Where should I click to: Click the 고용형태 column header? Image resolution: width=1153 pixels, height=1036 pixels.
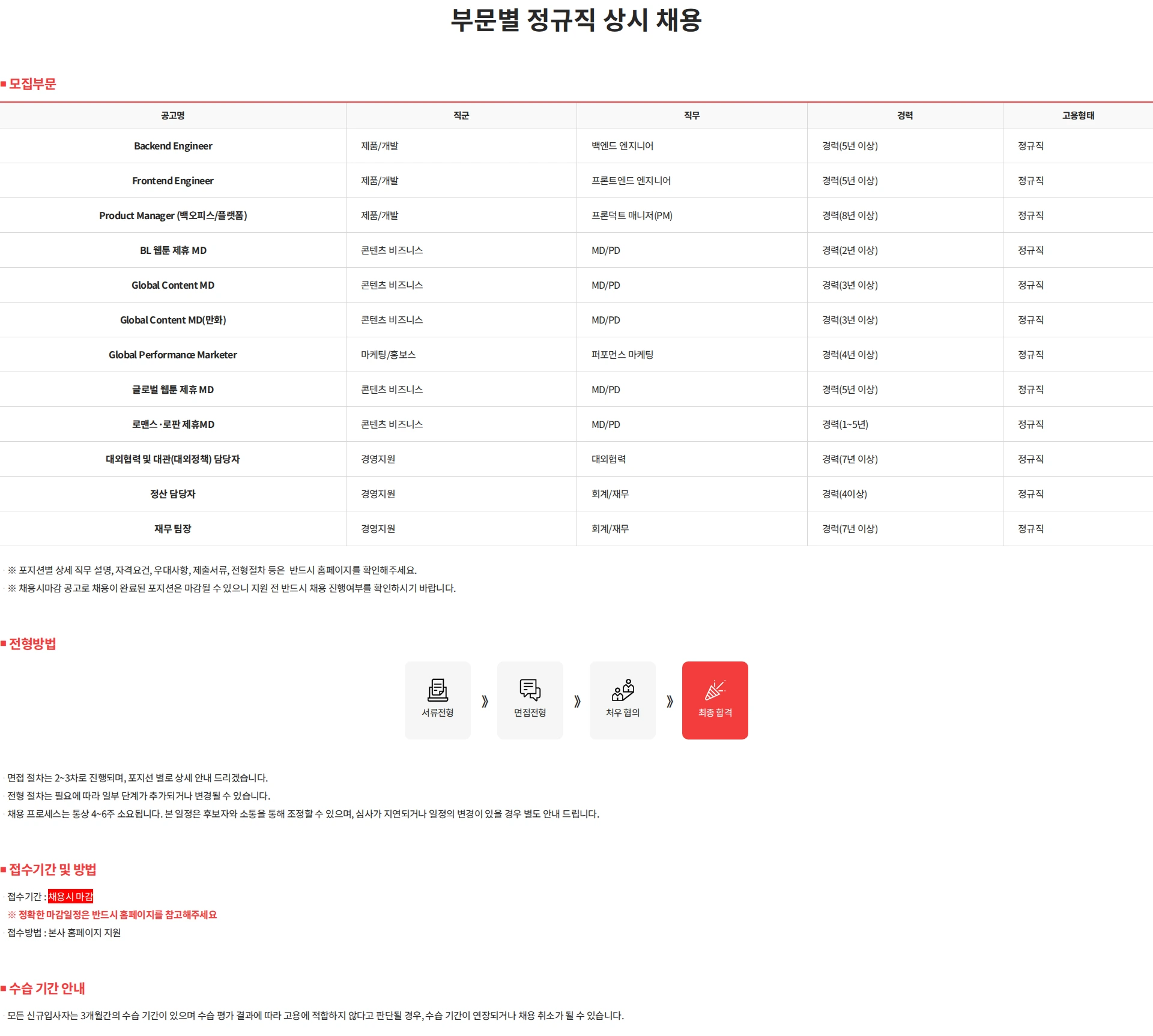point(1078,115)
